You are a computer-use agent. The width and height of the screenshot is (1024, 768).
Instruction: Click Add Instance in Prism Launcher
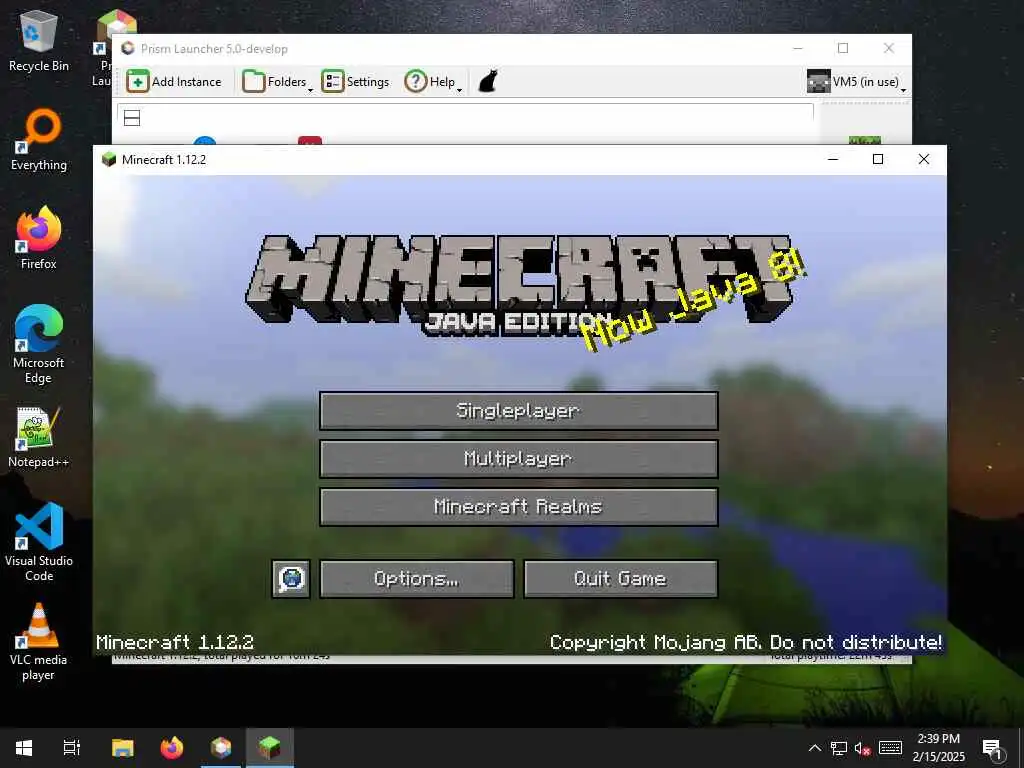[x=174, y=82]
